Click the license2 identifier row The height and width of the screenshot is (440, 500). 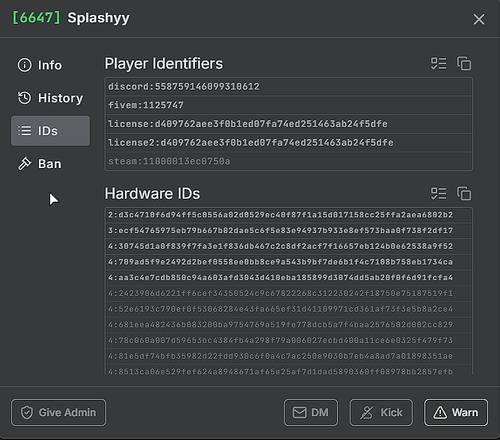(x=289, y=143)
